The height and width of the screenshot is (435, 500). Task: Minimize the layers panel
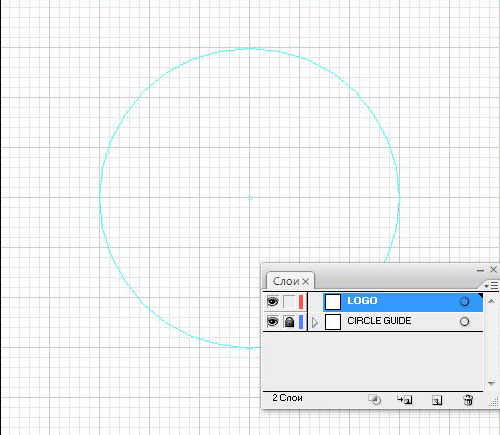480,270
